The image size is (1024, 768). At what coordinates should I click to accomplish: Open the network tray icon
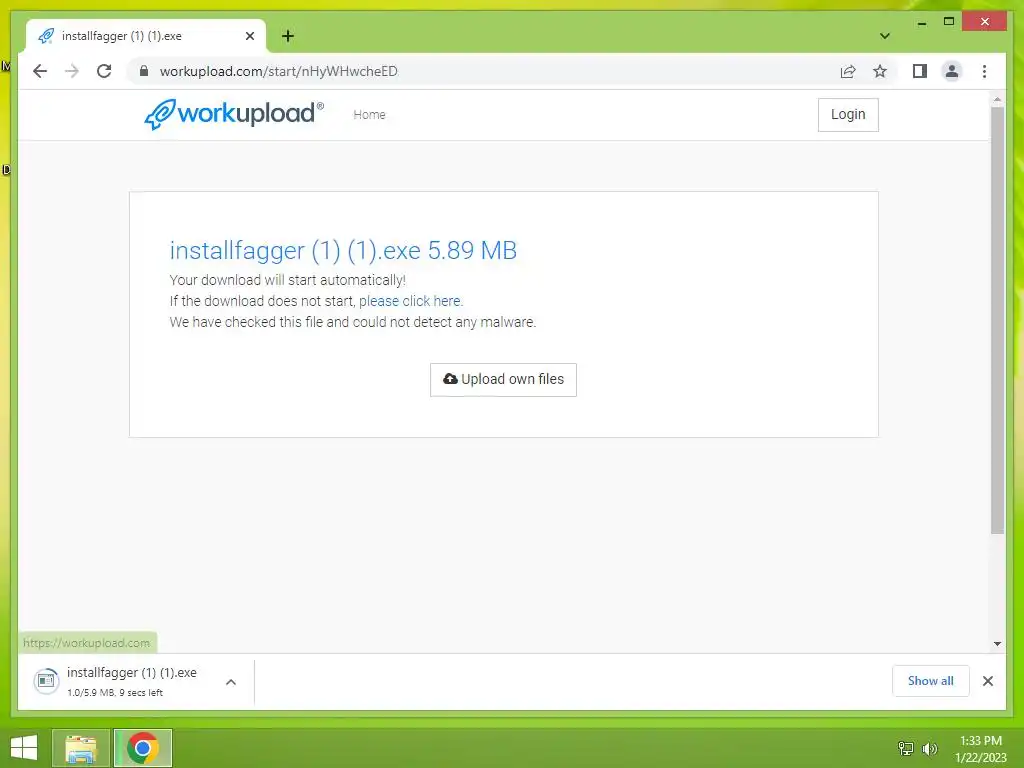click(x=905, y=748)
